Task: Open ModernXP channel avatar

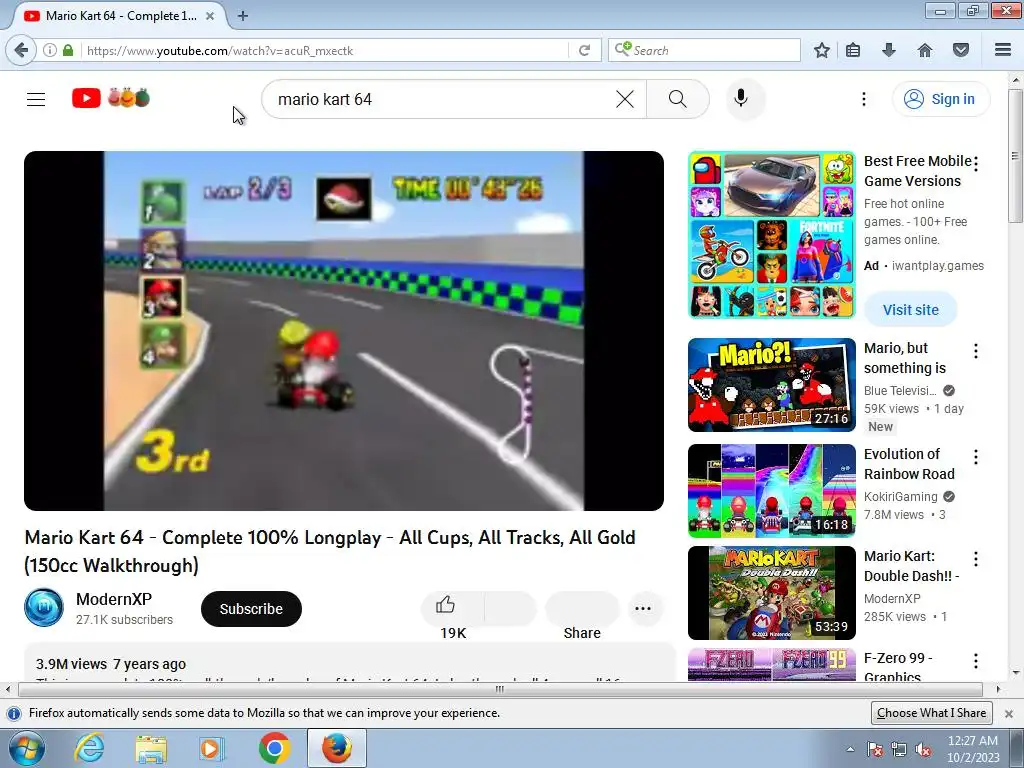Action: pos(44,608)
